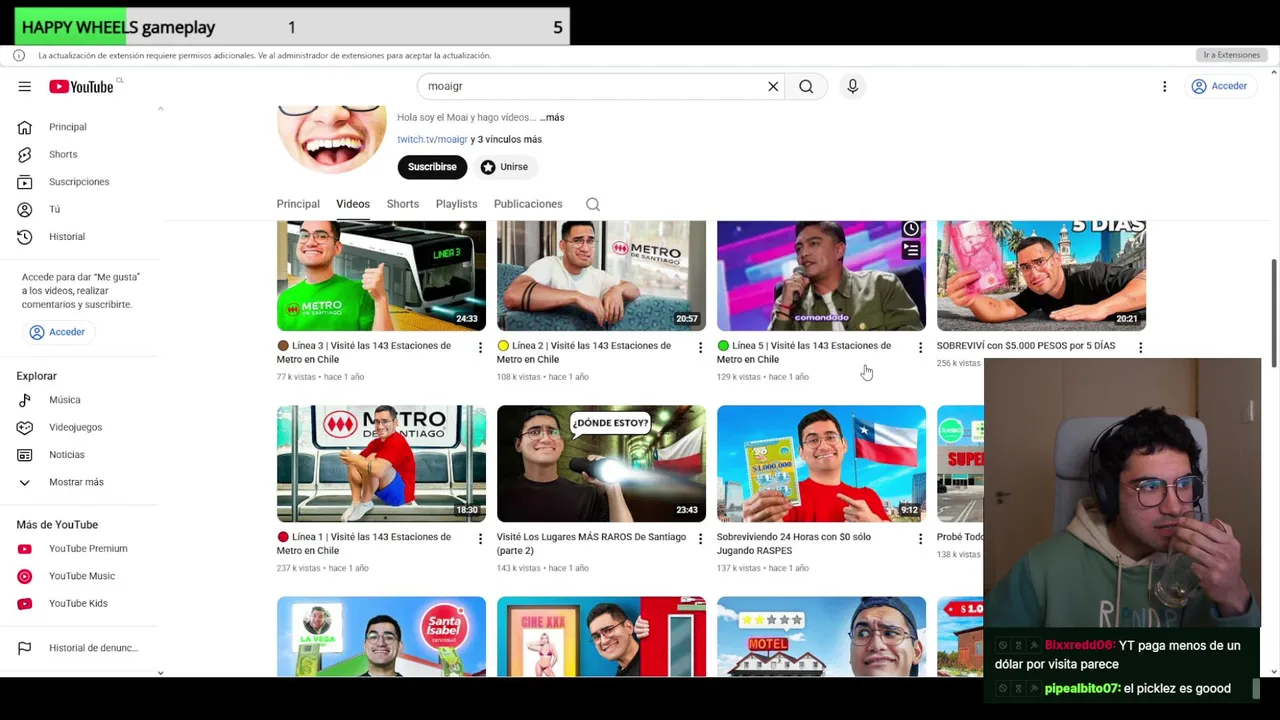Image resolution: width=1280 pixels, height=720 pixels.
Task: Open Shorts from the sidebar
Action: tap(62, 154)
